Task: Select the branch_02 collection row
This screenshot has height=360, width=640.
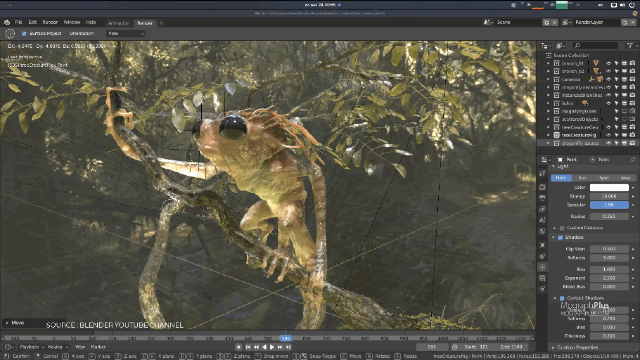Action: [588, 71]
